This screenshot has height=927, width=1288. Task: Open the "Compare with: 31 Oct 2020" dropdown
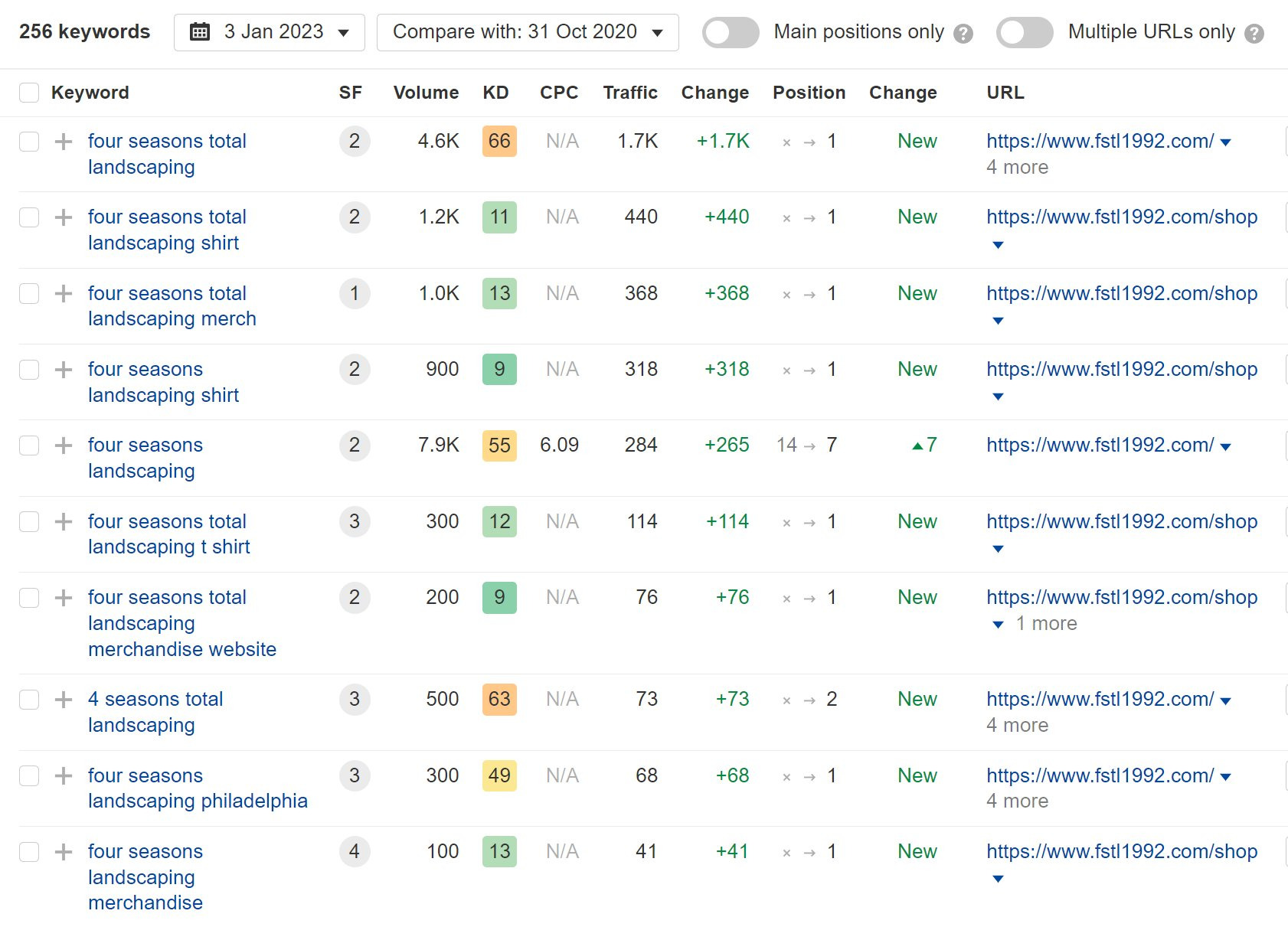click(526, 31)
